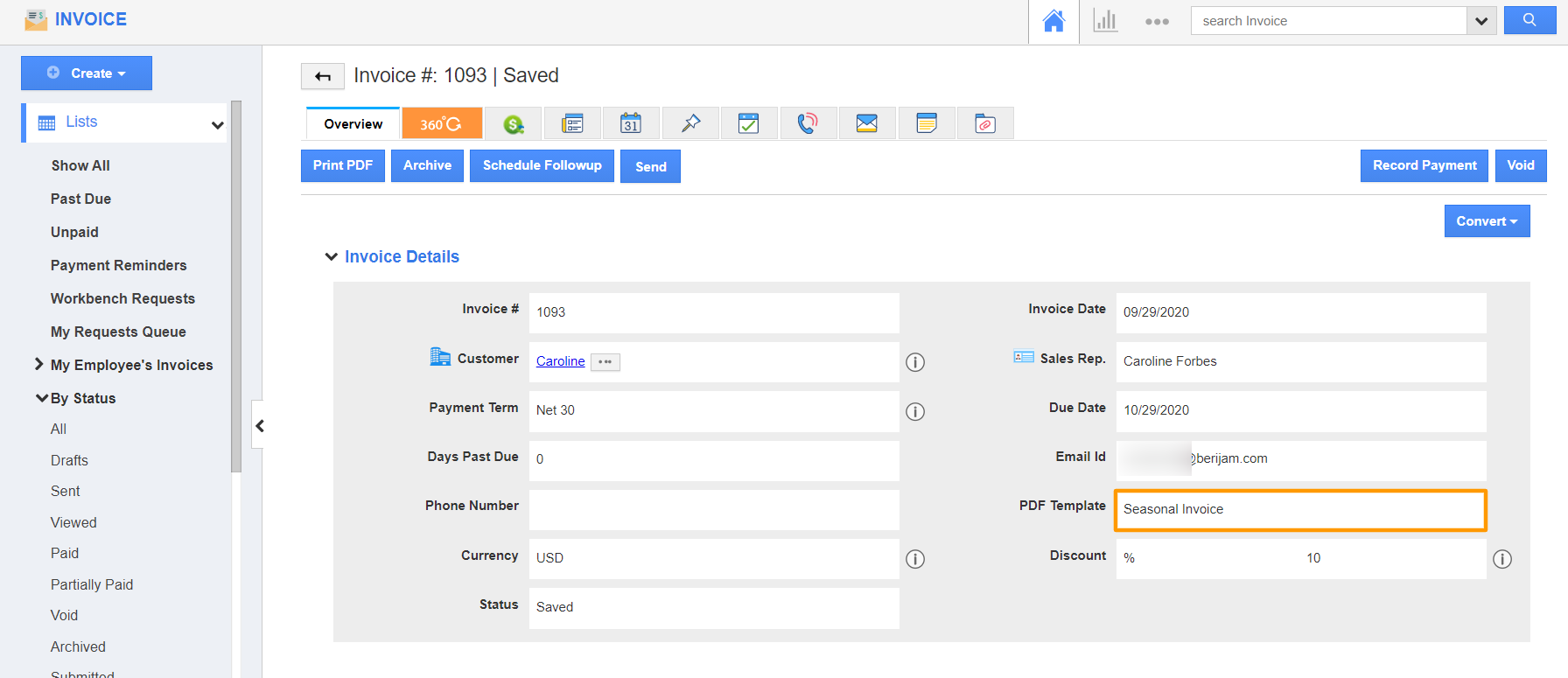Click the blue search magnifier button
Viewport: 1568px width, 678px height.
click(x=1529, y=20)
